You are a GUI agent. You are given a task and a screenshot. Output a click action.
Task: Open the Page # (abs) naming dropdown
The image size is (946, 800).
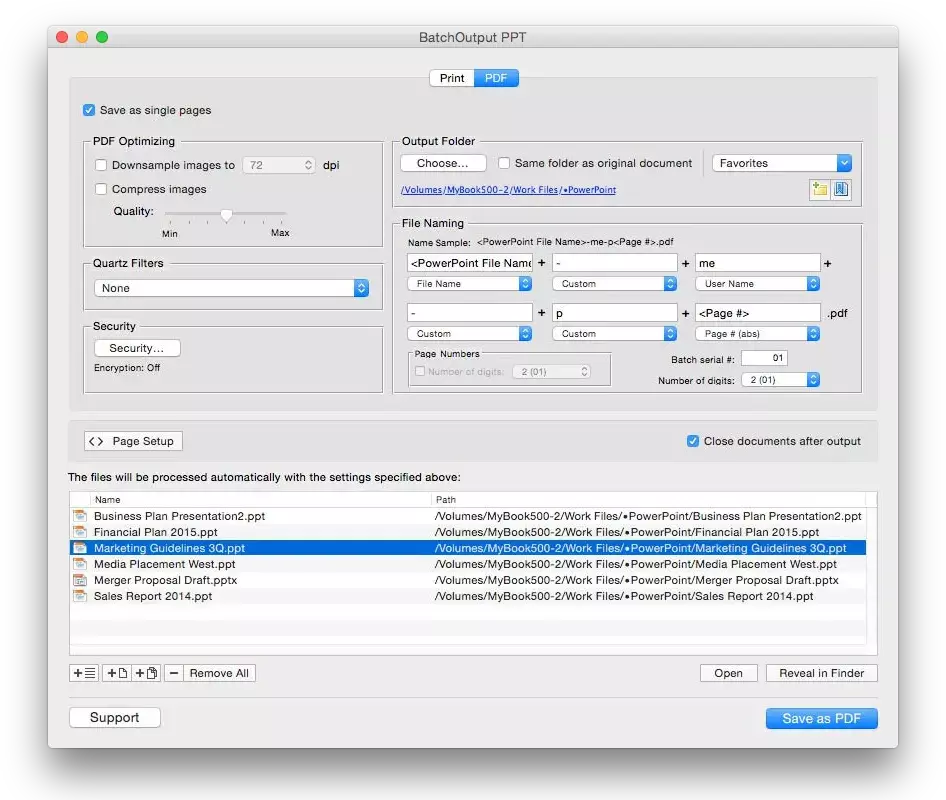tap(758, 334)
